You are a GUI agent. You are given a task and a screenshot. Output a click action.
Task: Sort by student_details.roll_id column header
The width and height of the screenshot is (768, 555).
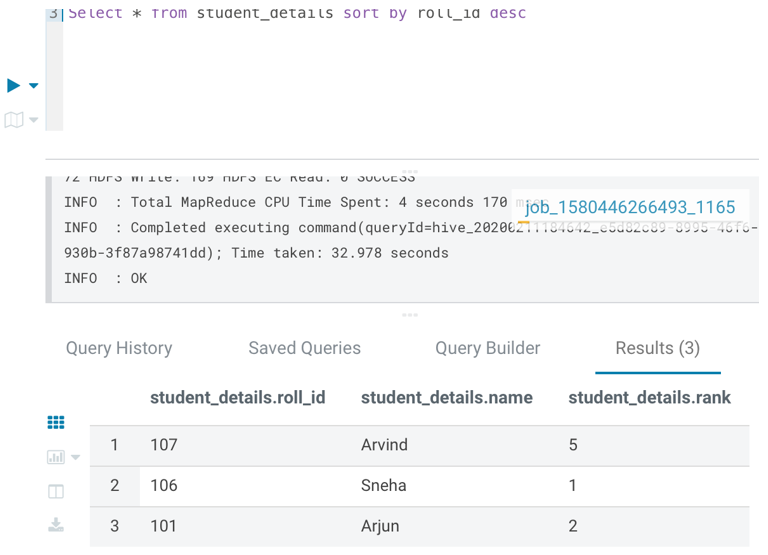pos(238,397)
